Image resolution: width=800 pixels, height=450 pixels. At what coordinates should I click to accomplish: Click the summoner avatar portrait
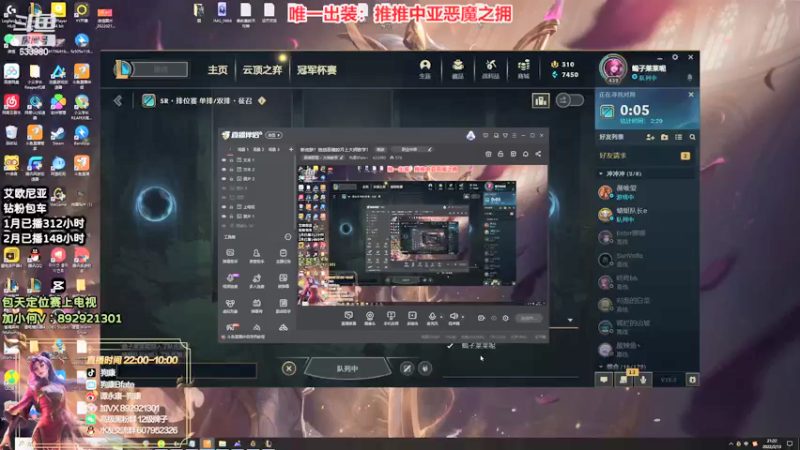612,68
